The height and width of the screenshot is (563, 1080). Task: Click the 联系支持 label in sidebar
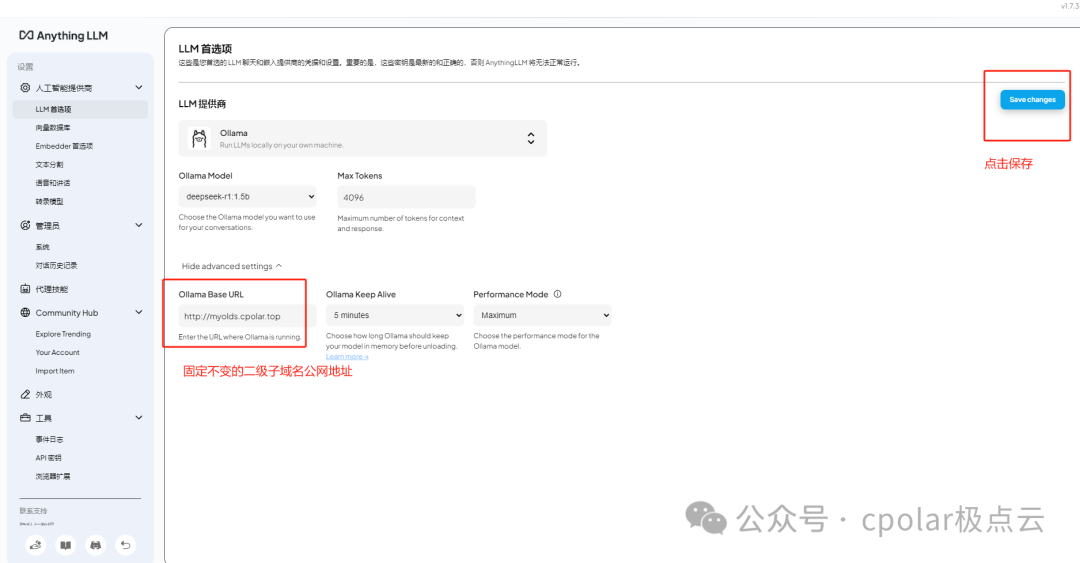[33, 511]
